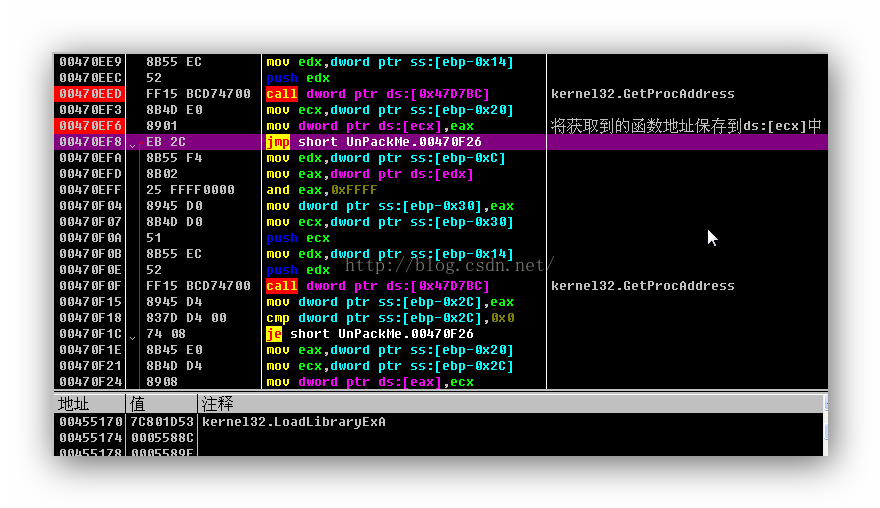This screenshot has height=508, width=880.
Task: Select mov dword ptr ds:[ecx],eax instruction
Action: (370, 126)
